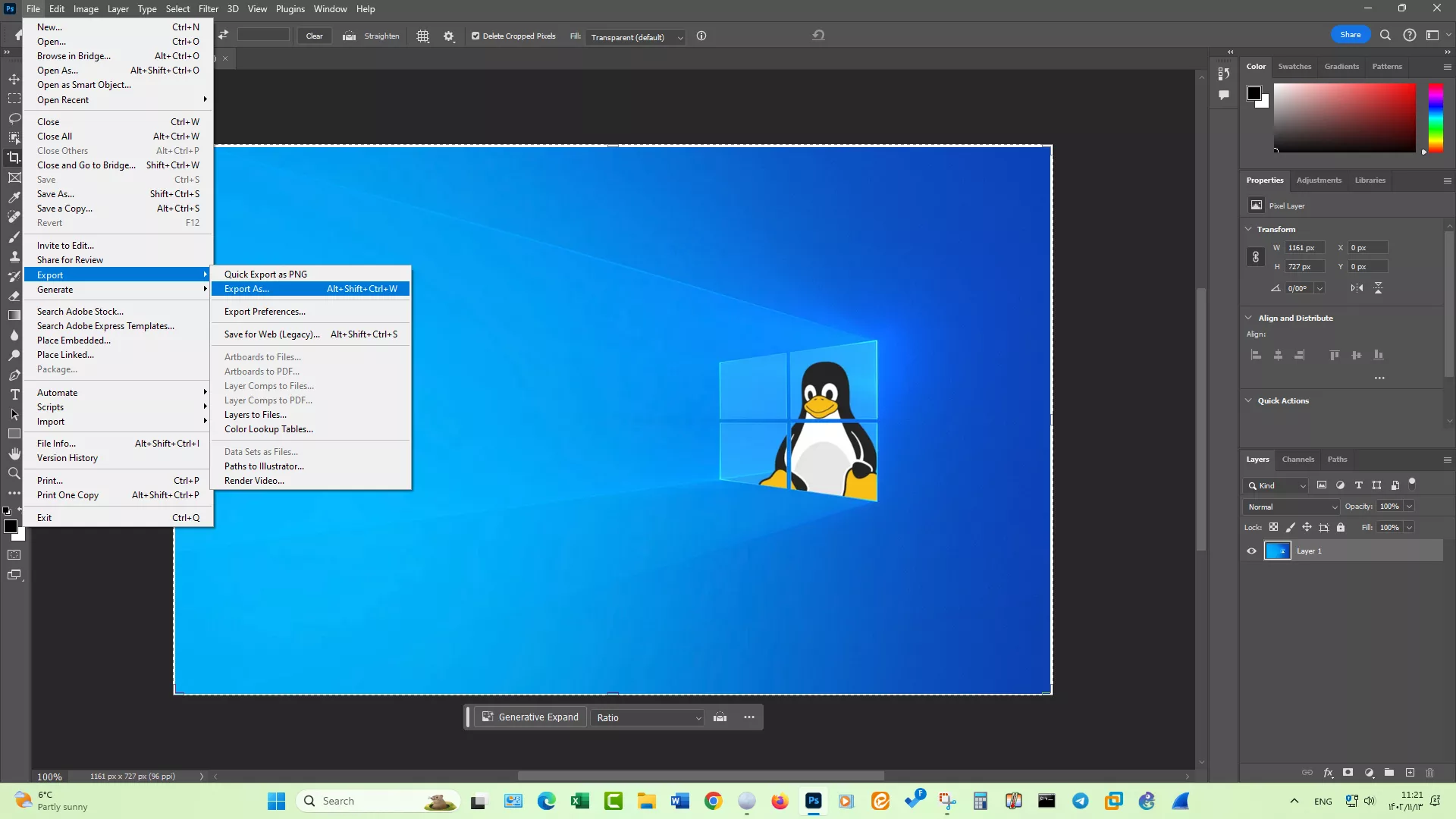
Task: Open Photoshop search magnifier icon
Action: pos(1385,35)
